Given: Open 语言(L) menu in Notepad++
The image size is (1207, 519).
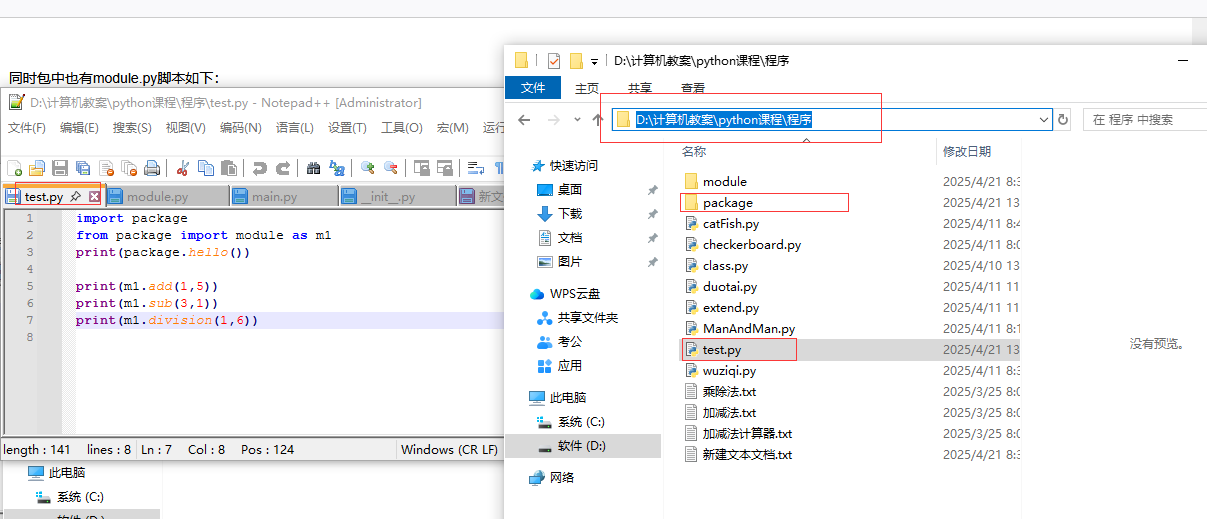Looking at the screenshot, I should [295, 128].
